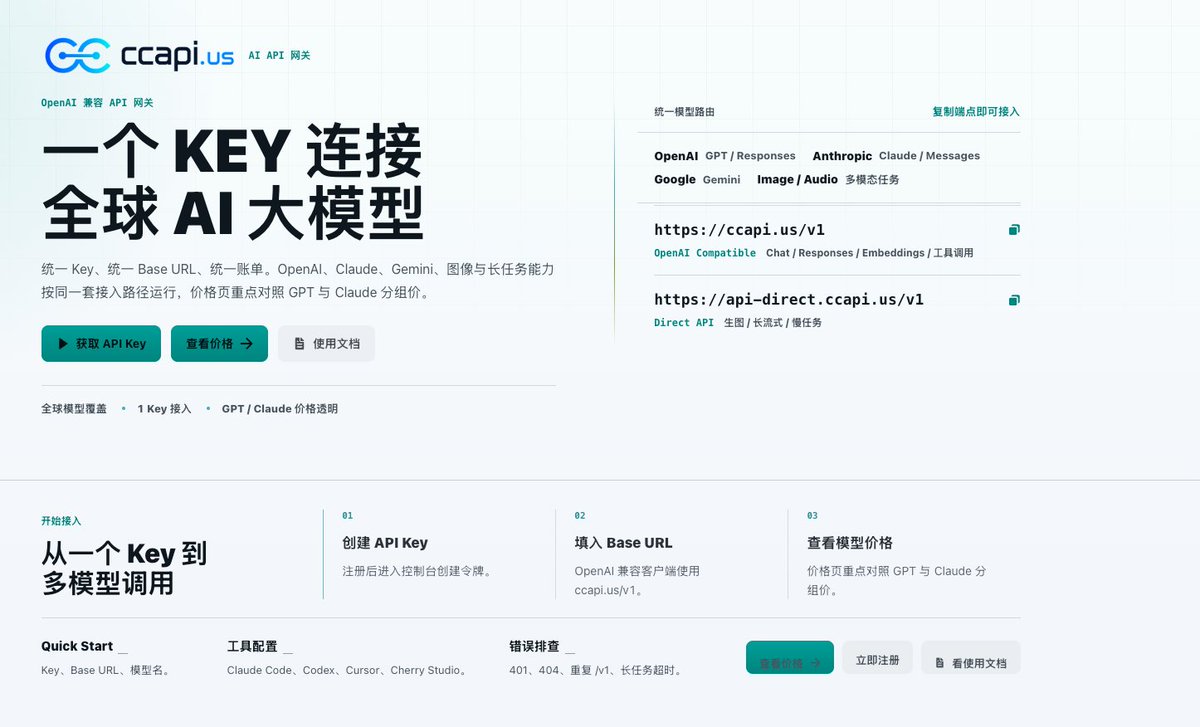Click the 统一模型路由 panel title
This screenshot has width=1200, height=727.
684,112
